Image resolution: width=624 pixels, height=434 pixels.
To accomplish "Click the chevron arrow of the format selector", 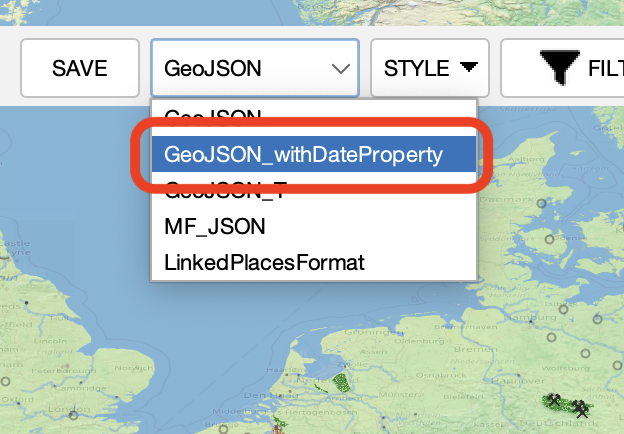I will point(341,68).
